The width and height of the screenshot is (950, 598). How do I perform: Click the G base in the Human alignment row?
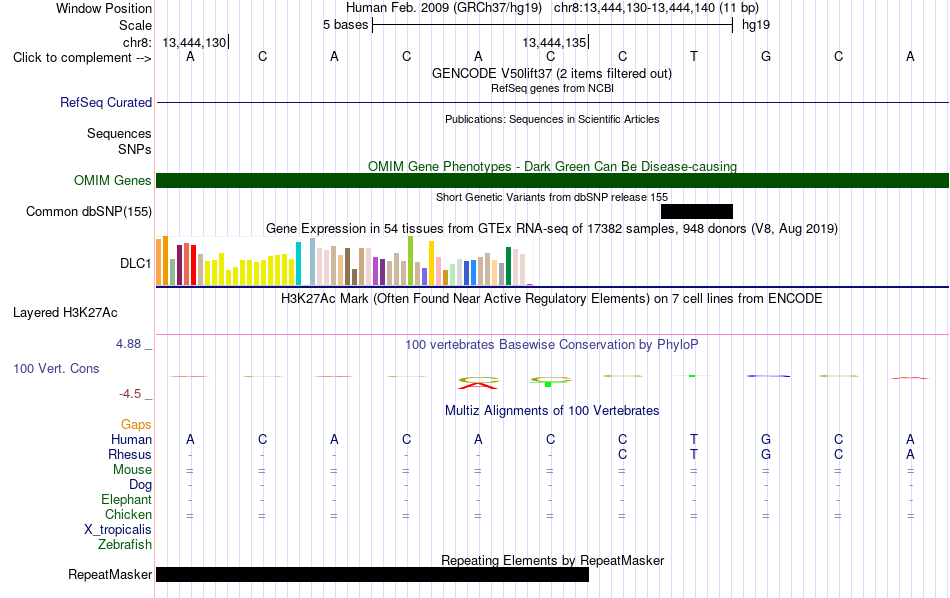(x=766, y=439)
